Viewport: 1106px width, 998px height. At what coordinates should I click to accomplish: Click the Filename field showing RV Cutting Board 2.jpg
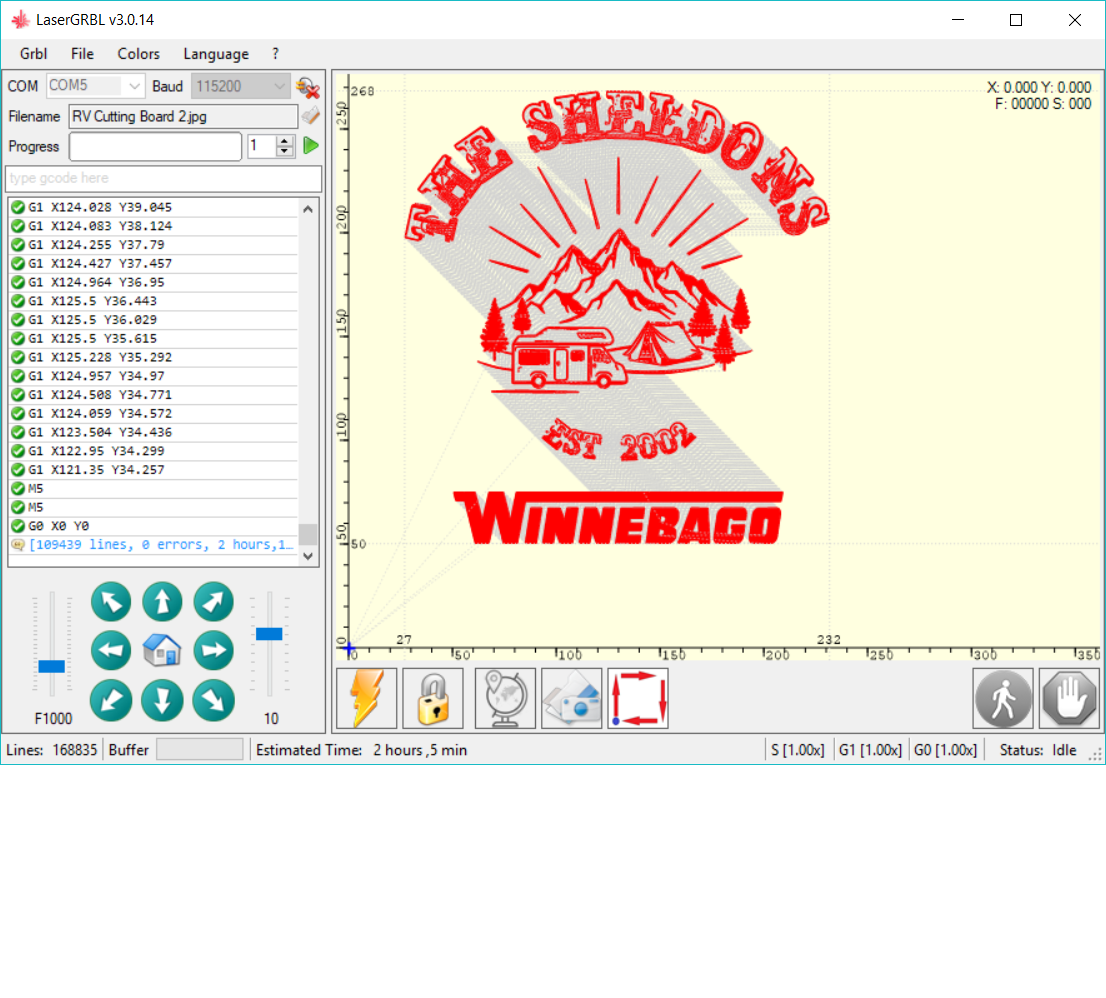tap(183, 116)
